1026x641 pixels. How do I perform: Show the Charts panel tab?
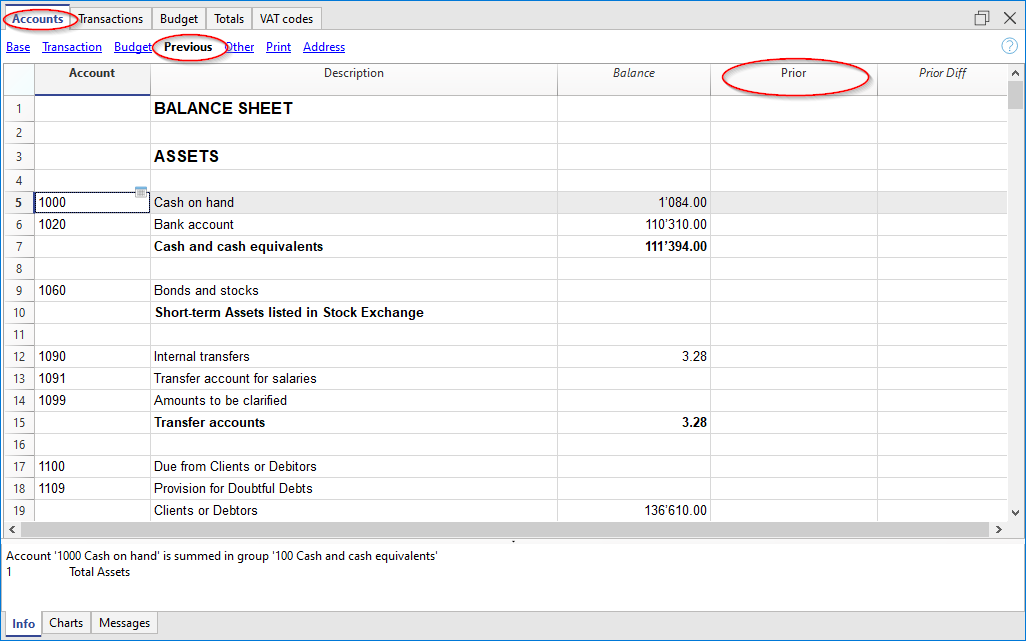(x=66, y=623)
